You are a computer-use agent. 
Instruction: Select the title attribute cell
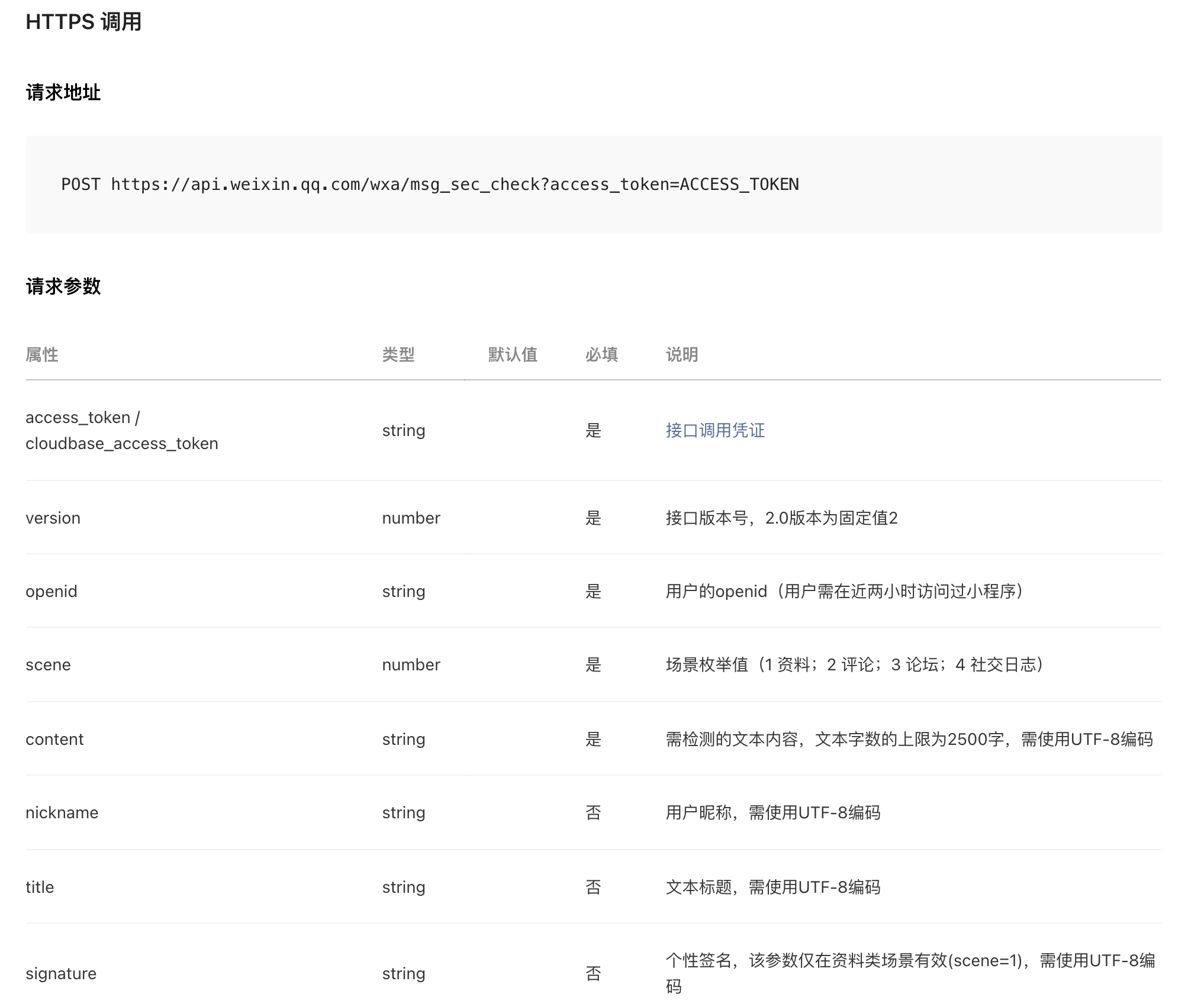pyautogui.click(x=40, y=887)
